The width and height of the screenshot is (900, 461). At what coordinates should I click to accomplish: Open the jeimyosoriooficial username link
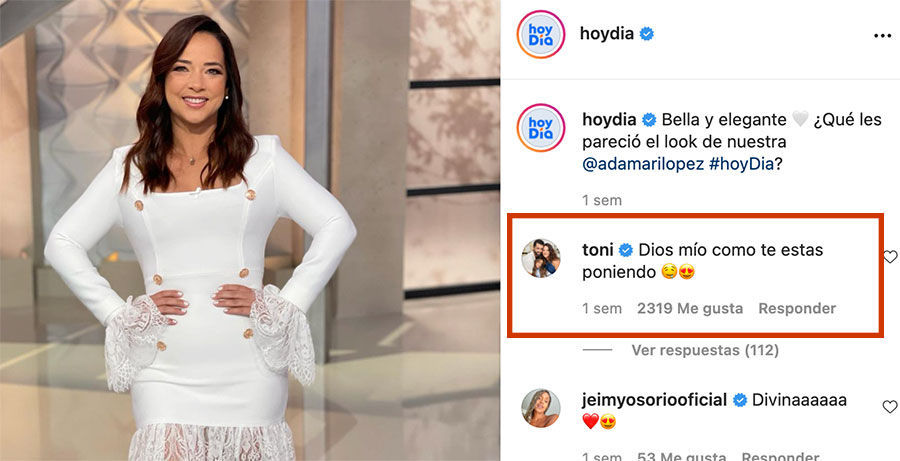[654, 400]
